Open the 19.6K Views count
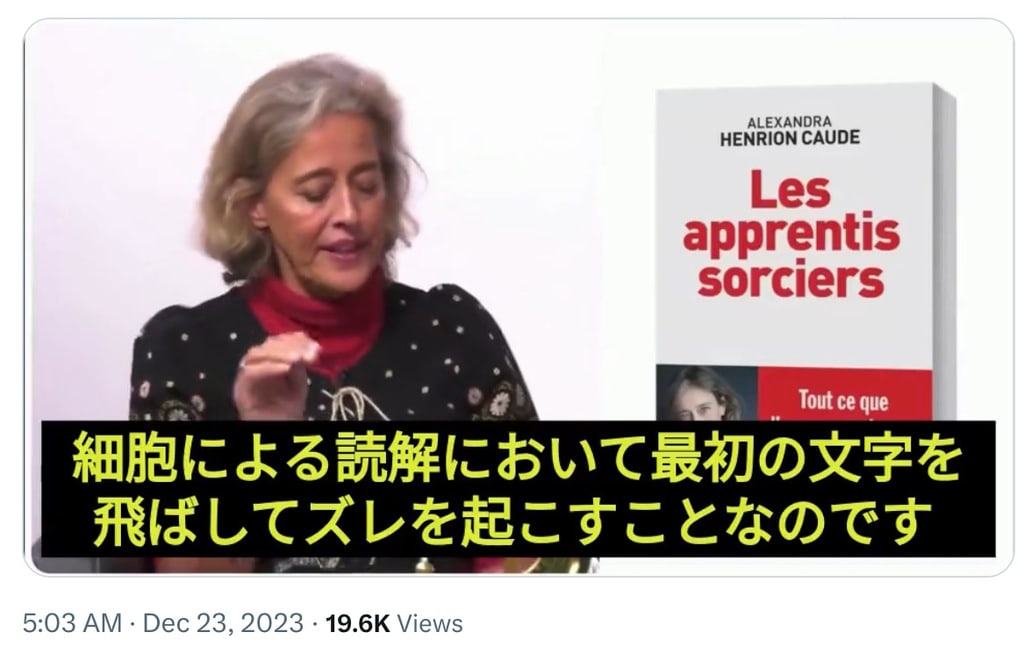The image size is (1024, 654). pyautogui.click(x=394, y=624)
